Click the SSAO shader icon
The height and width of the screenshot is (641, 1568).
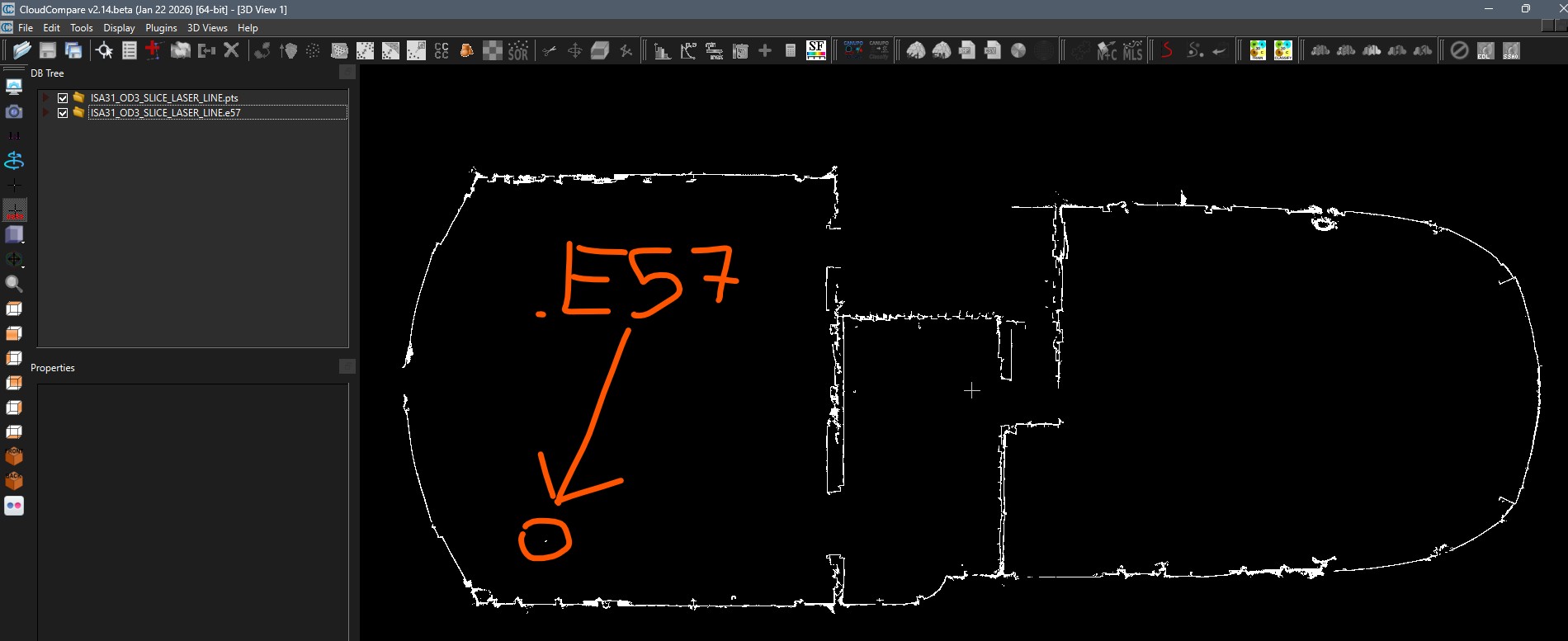(1510, 50)
